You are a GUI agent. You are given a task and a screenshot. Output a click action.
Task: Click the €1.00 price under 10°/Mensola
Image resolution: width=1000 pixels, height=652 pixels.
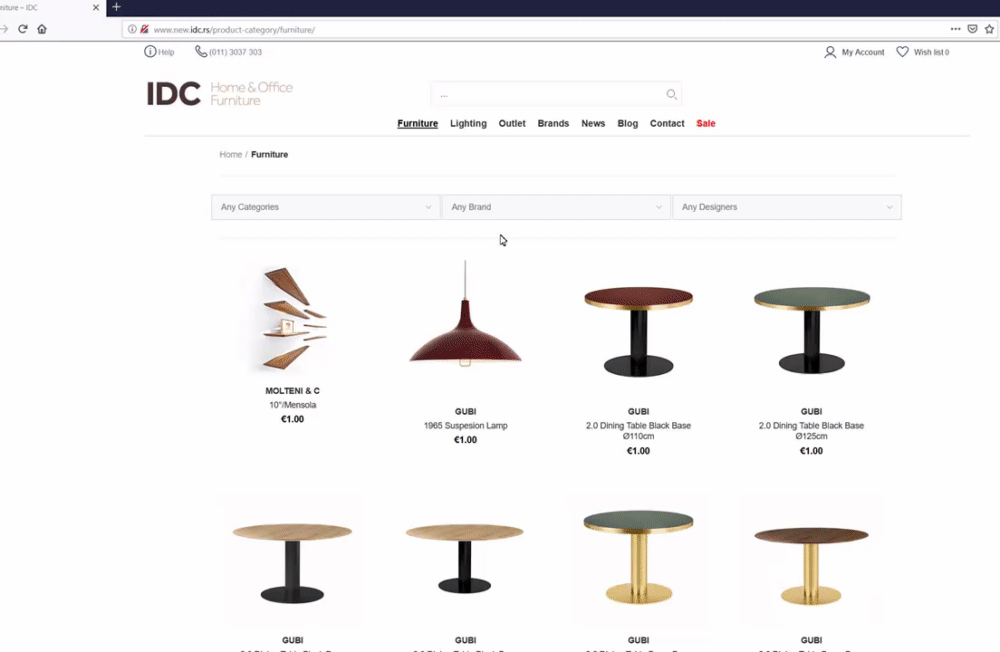[293, 419]
